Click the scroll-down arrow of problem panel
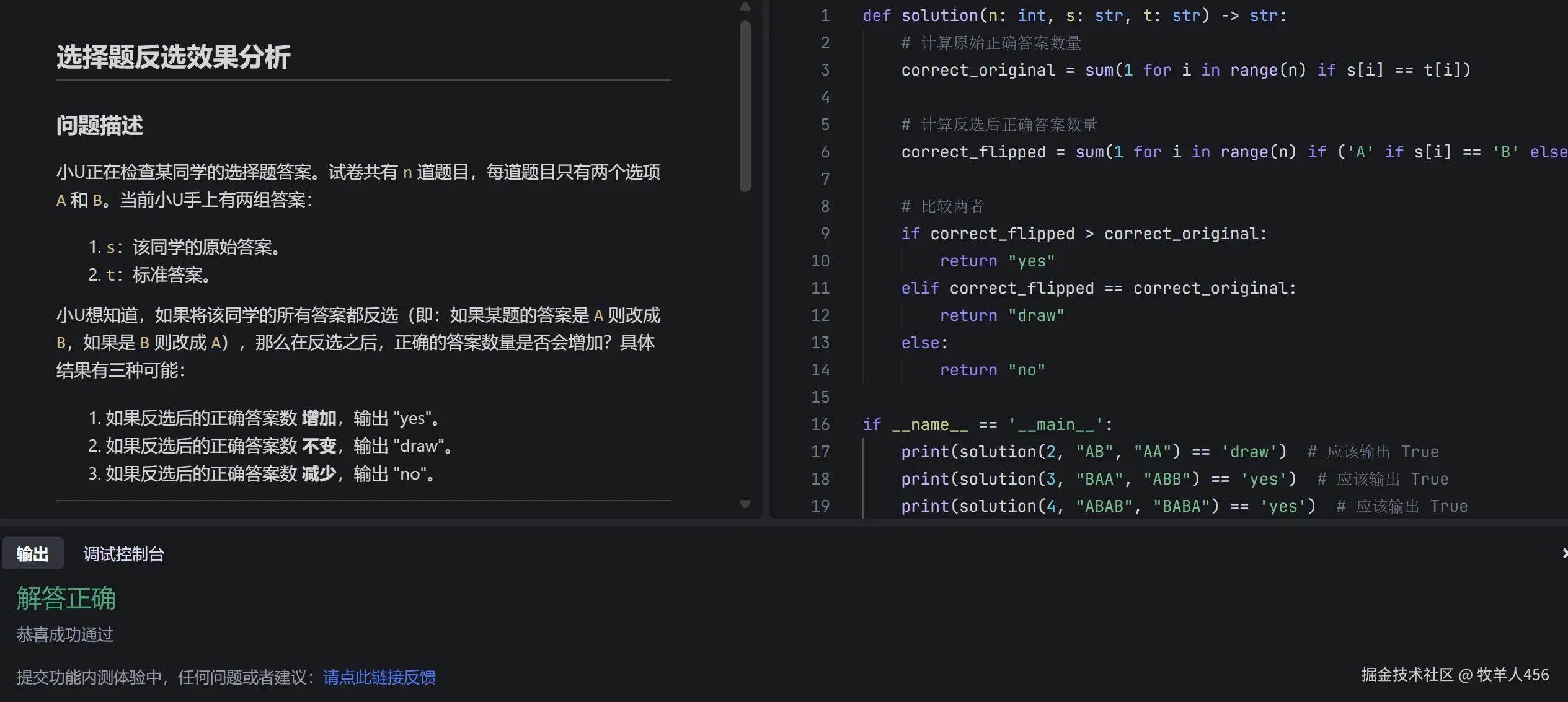Image resolution: width=1568 pixels, height=702 pixels. [745, 504]
